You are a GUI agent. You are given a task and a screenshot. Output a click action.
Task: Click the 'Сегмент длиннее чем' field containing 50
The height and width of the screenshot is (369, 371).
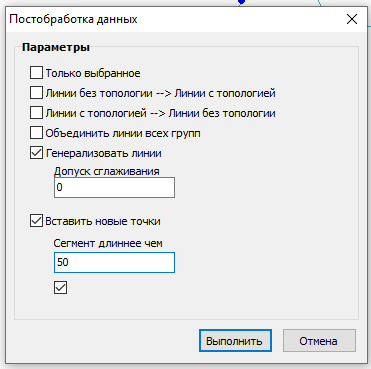click(x=114, y=262)
